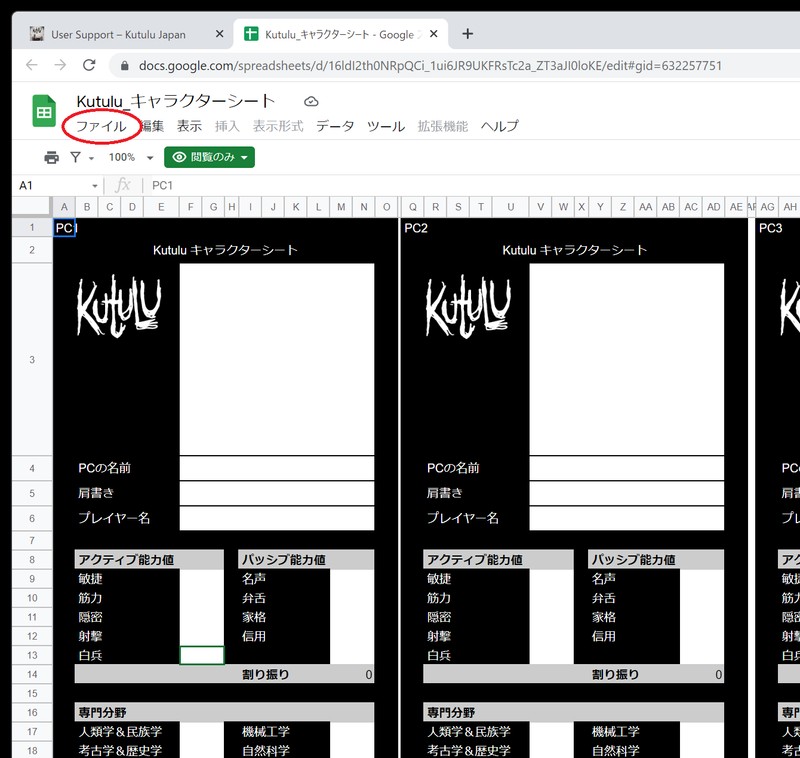Image resolution: width=800 pixels, height=758 pixels.
Task: Reload the page with the refresh icon
Action: tap(89, 65)
